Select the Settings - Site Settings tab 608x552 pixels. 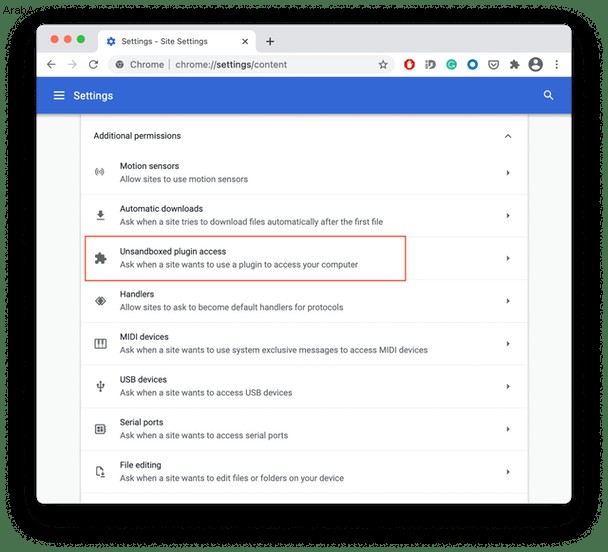tap(176, 41)
